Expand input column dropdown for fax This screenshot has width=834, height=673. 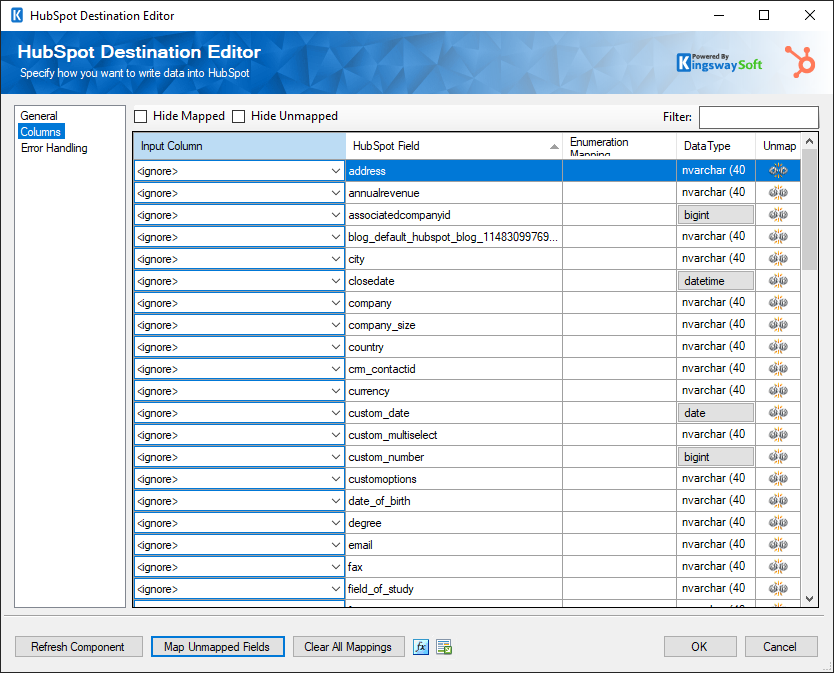point(336,567)
